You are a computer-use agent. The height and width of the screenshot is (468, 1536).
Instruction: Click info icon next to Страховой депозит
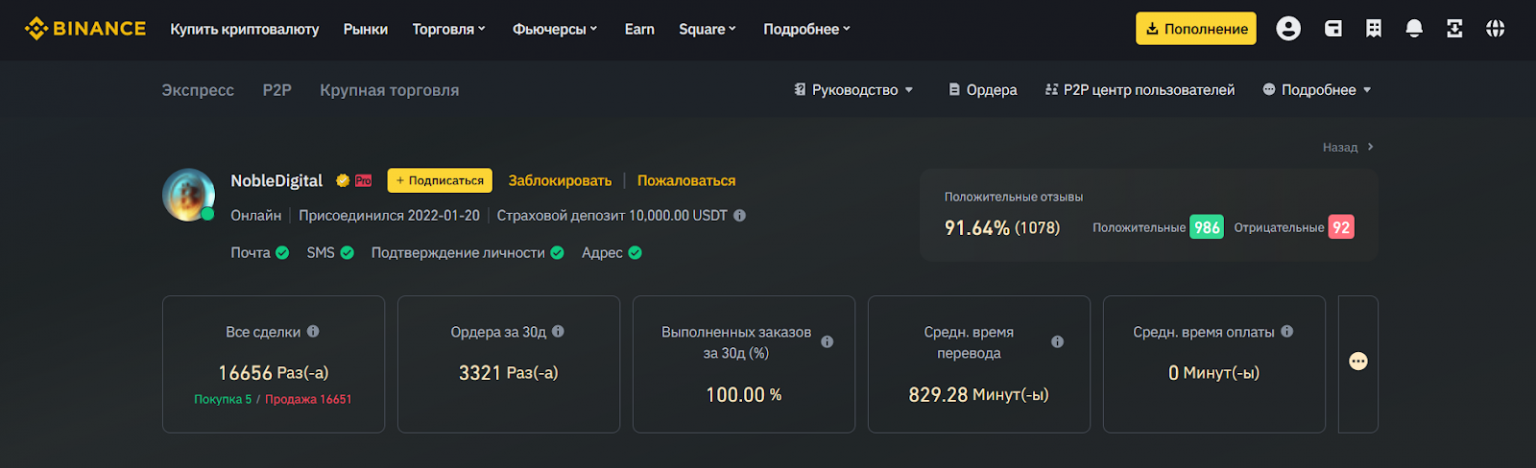click(739, 215)
